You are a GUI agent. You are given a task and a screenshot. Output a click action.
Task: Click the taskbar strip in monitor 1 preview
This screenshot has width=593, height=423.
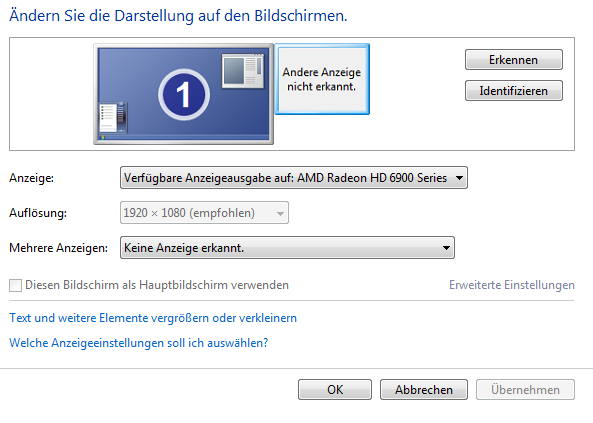(x=183, y=137)
